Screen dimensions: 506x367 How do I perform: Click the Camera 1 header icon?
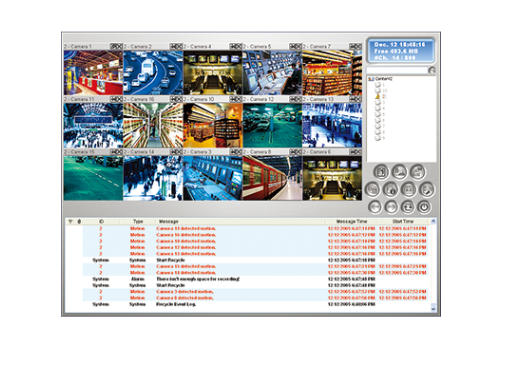[x=116, y=46]
